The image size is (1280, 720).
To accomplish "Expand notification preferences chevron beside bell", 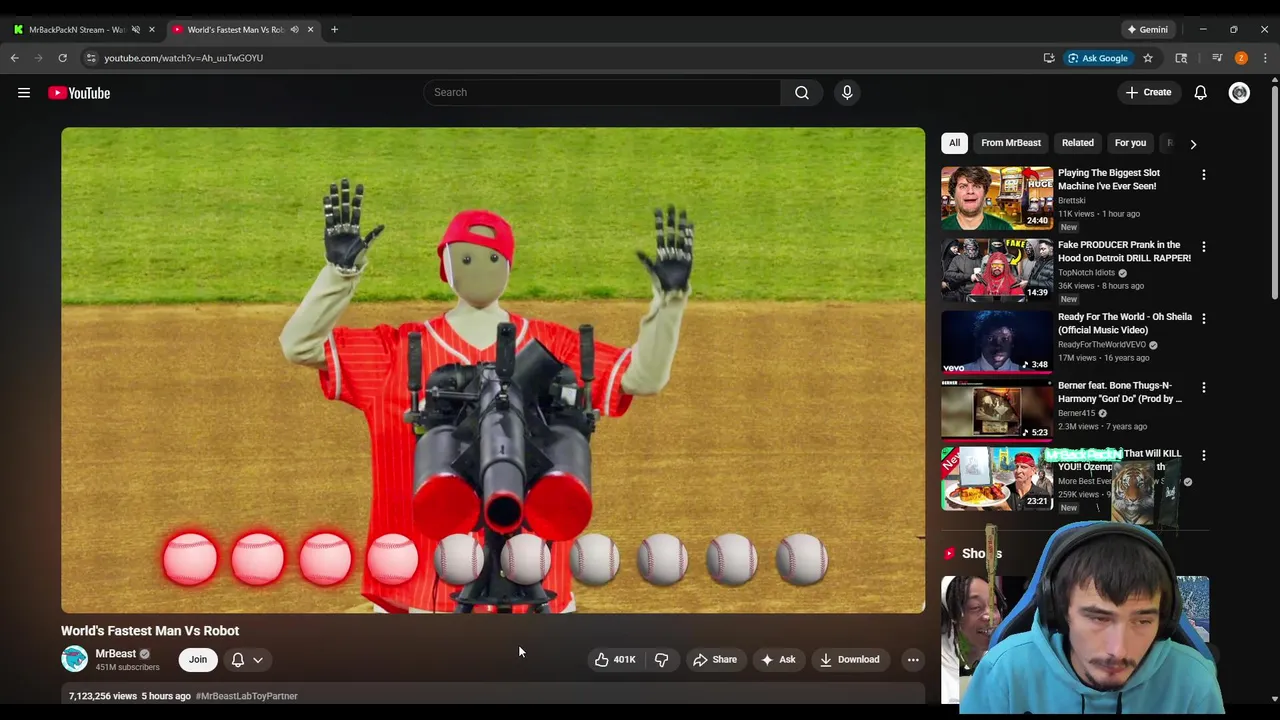I will pos(258,659).
